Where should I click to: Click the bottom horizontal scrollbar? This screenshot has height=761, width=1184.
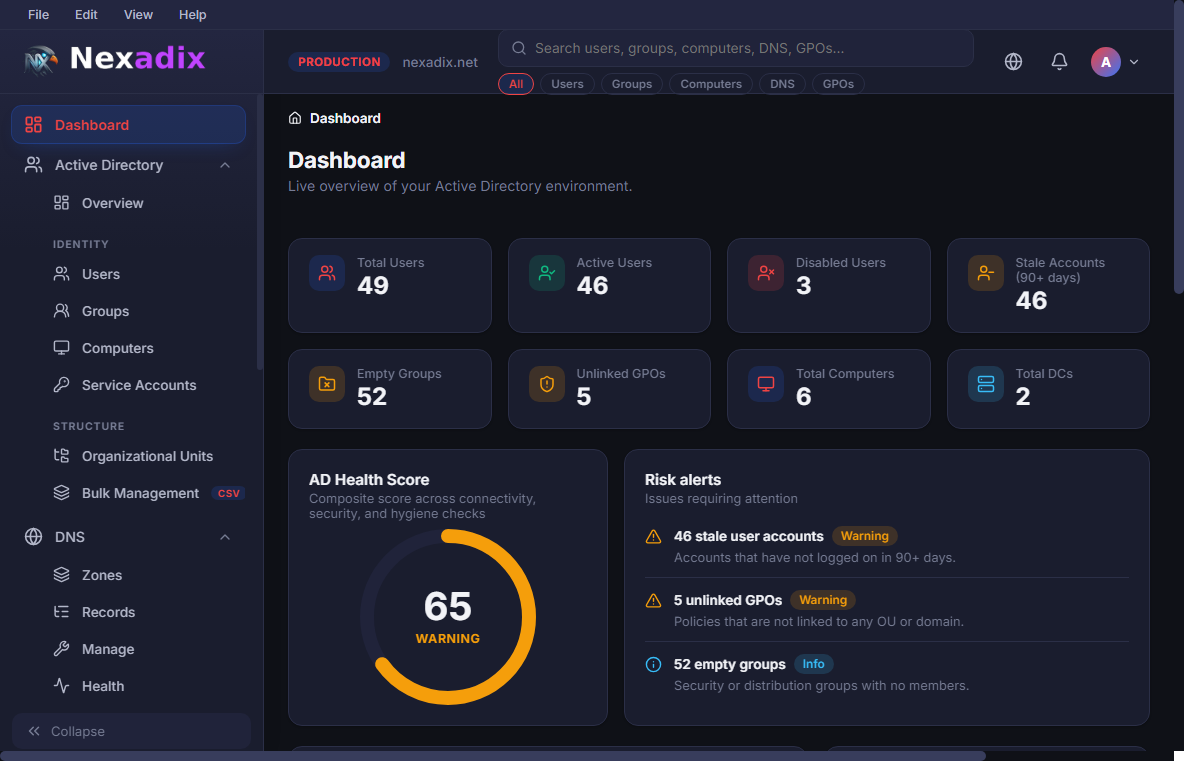click(493, 756)
